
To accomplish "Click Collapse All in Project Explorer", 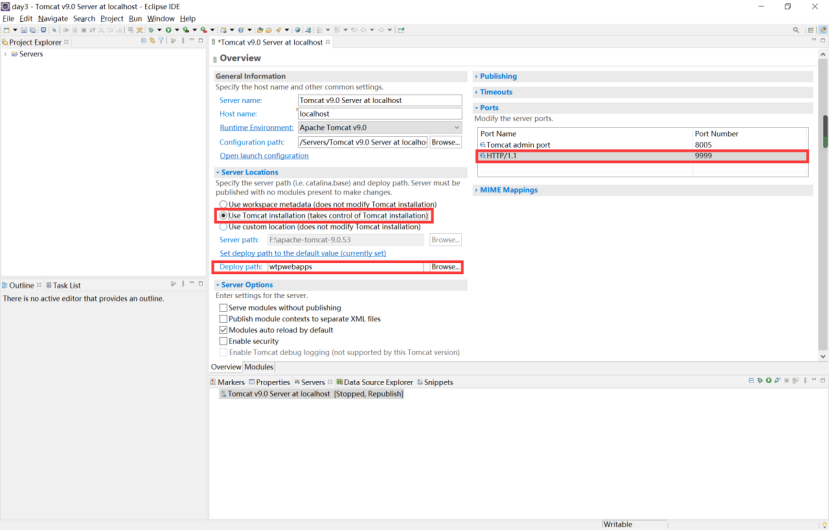I will point(143,41).
